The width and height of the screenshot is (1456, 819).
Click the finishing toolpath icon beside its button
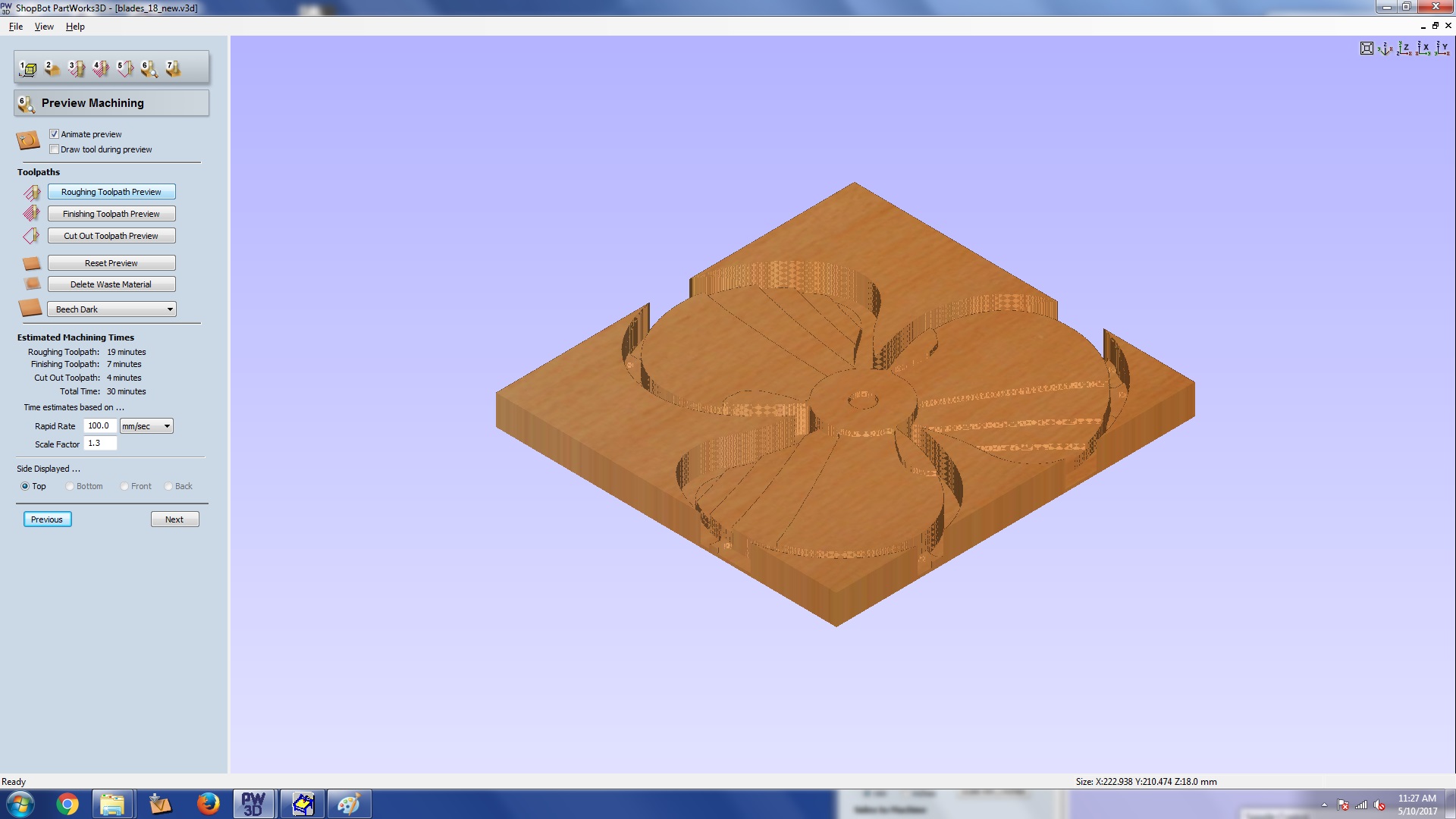pyautogui.click(x=32, y=214)
